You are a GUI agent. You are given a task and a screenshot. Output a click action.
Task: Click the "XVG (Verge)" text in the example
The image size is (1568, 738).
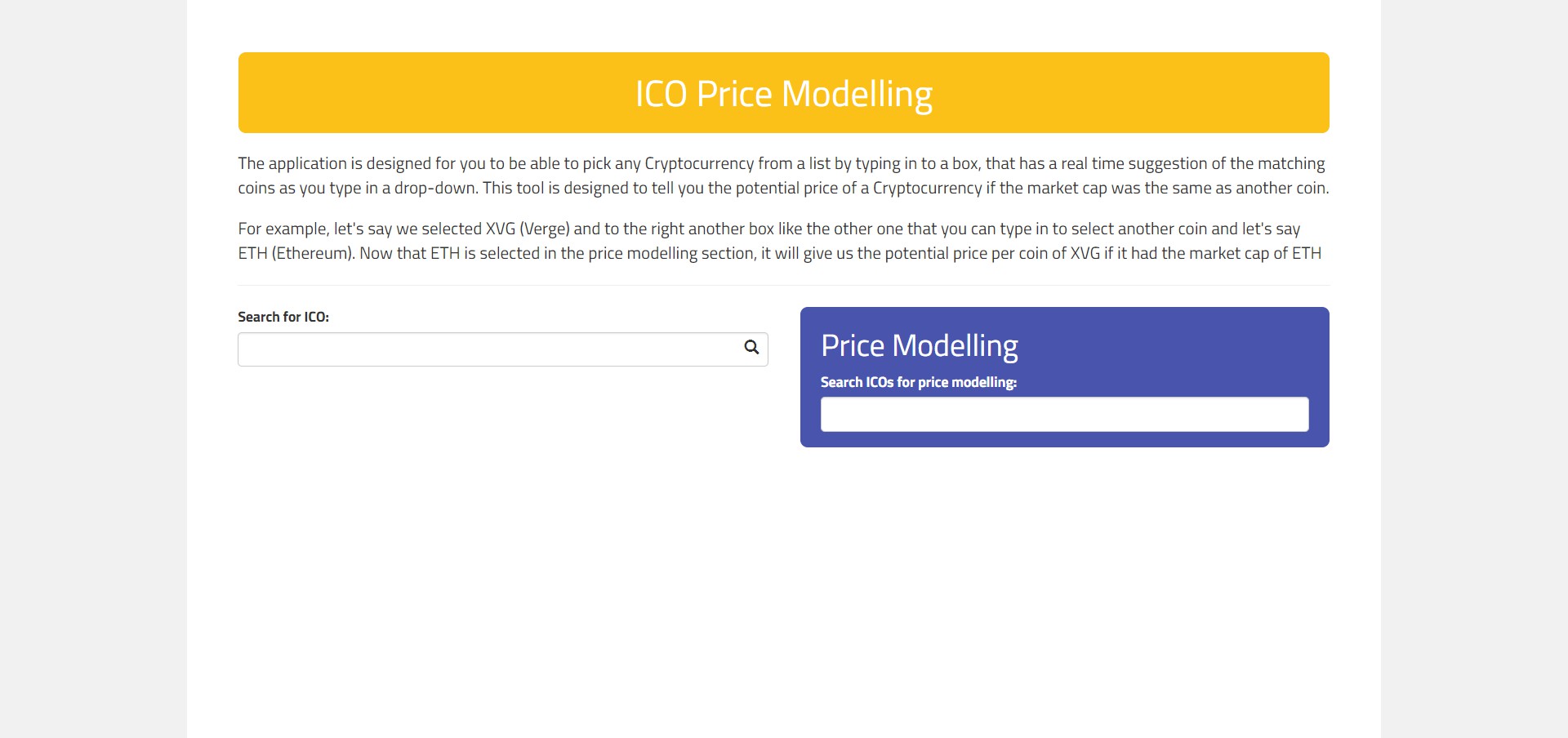(528, 229)
